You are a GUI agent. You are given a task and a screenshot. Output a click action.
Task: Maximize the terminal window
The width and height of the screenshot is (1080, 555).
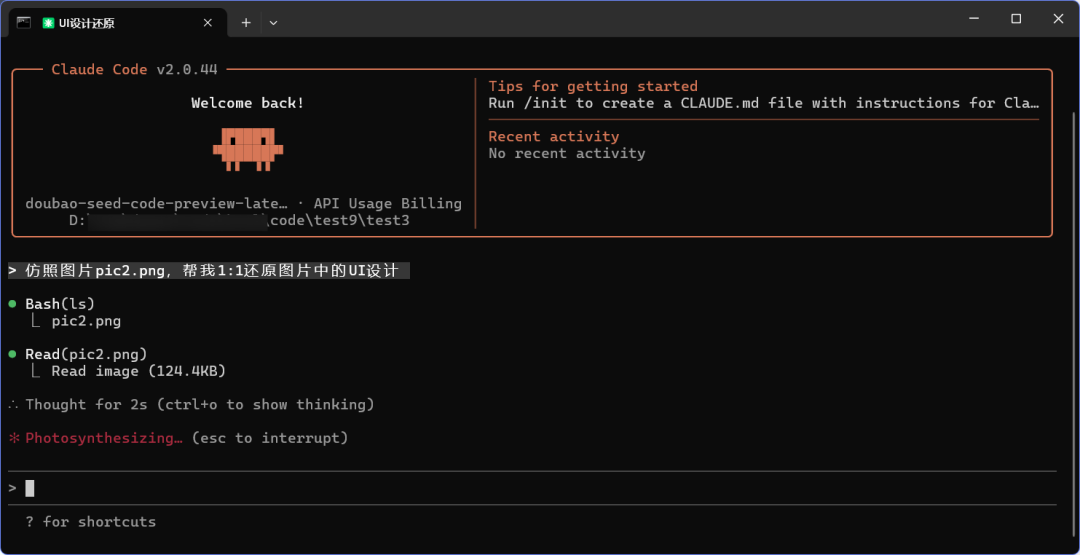[x=1016, y=19]
